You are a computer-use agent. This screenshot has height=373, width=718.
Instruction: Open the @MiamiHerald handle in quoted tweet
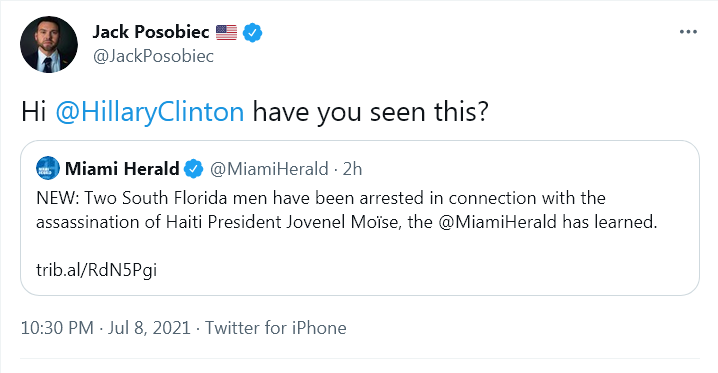coord(269,169)
